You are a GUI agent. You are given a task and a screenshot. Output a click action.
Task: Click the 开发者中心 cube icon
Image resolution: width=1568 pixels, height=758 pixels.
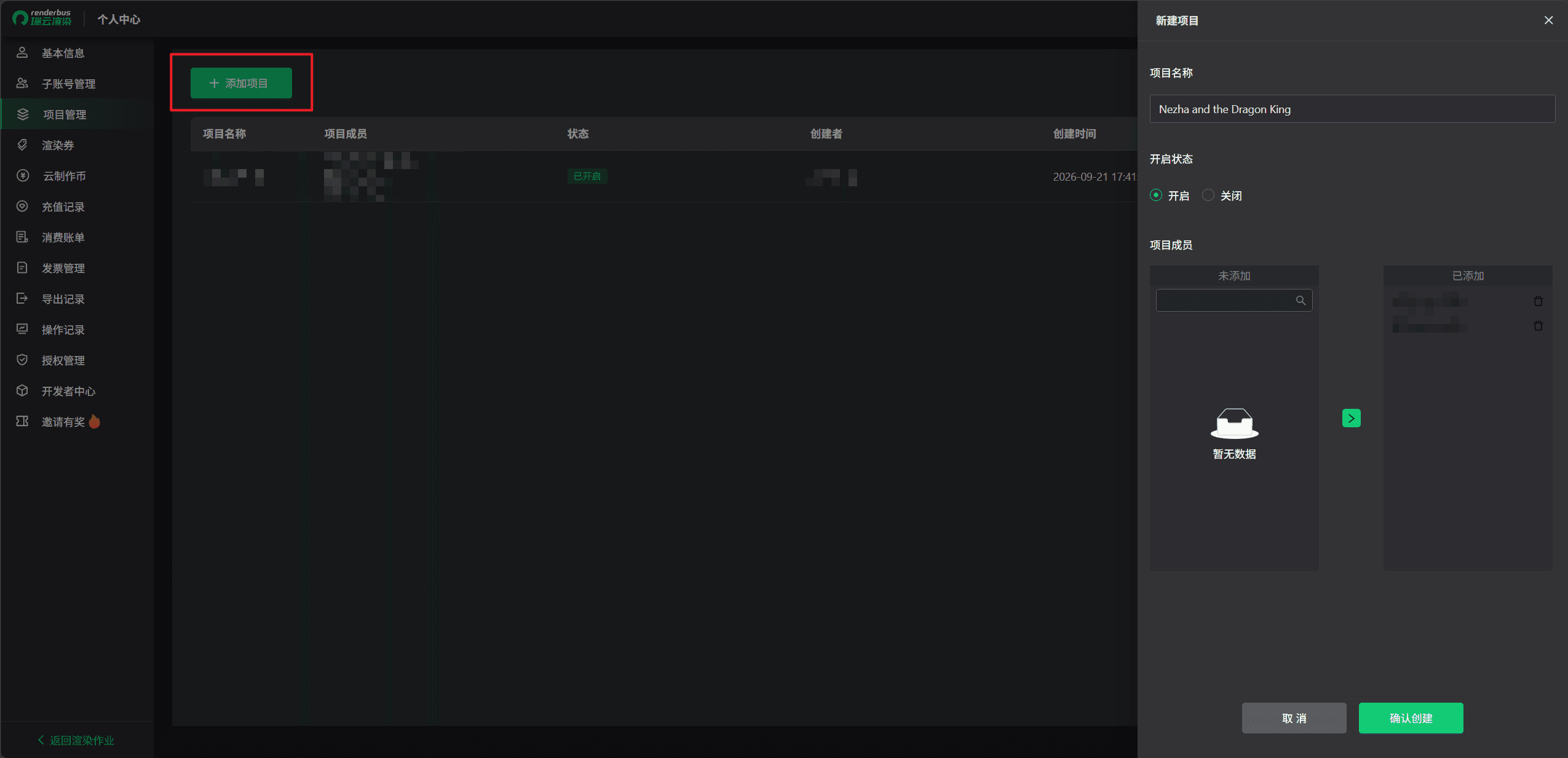click(x=22, y=391)
